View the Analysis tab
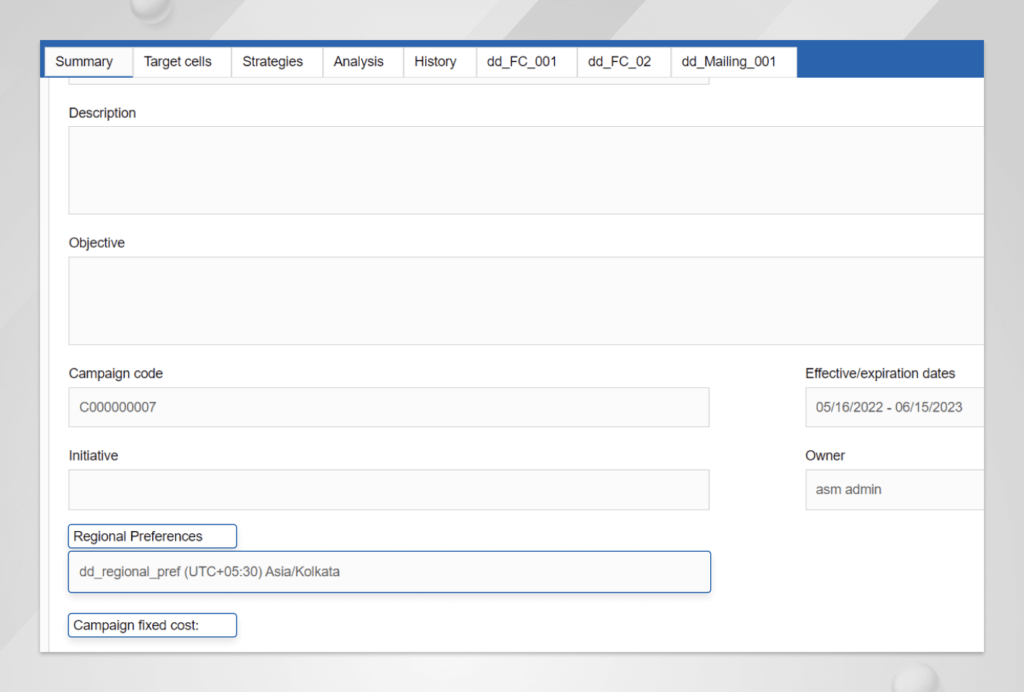This screenshot has height=692, width=1024. pos(358,61)
